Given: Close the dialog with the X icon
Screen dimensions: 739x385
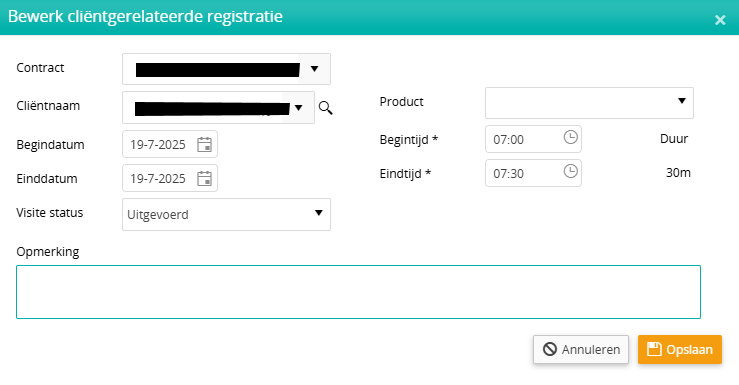Looking at the screenshot, I should pos(720,20).
